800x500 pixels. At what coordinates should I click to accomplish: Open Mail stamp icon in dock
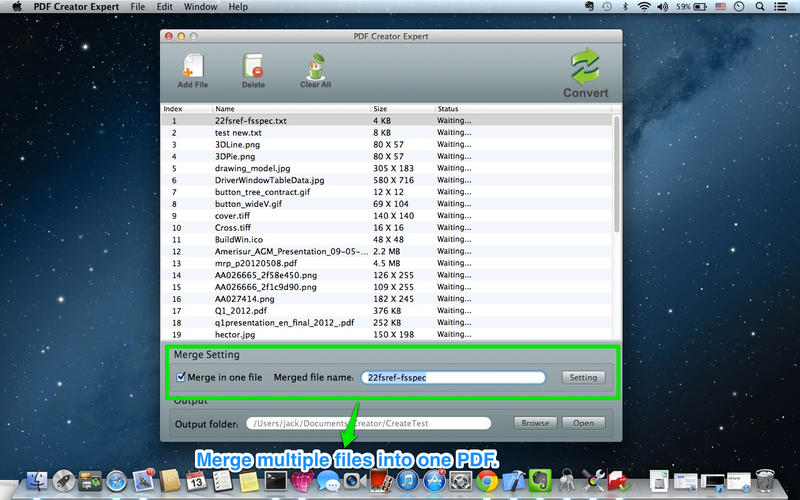143,481
